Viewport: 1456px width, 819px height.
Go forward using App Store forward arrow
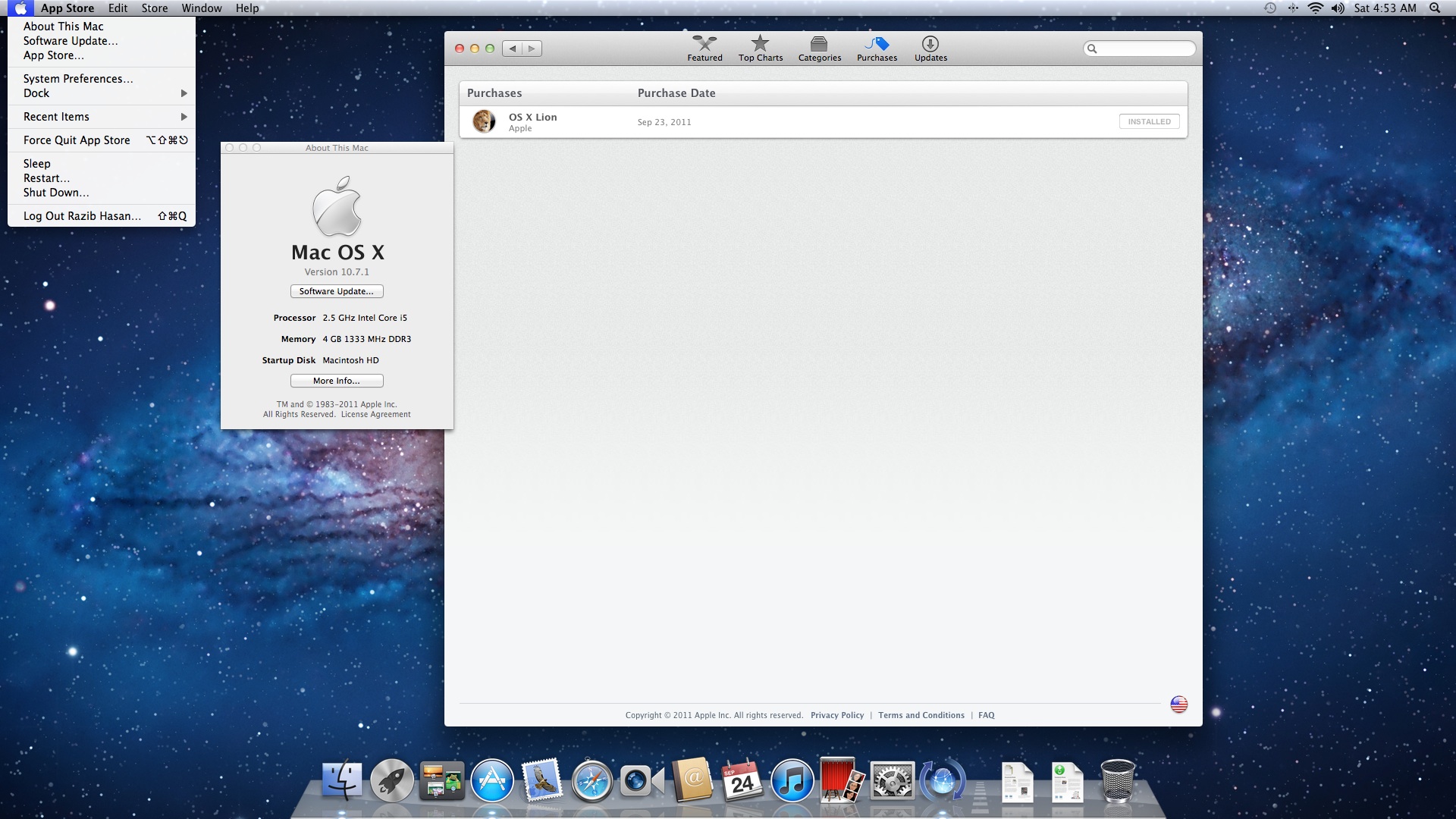point(532,49)
